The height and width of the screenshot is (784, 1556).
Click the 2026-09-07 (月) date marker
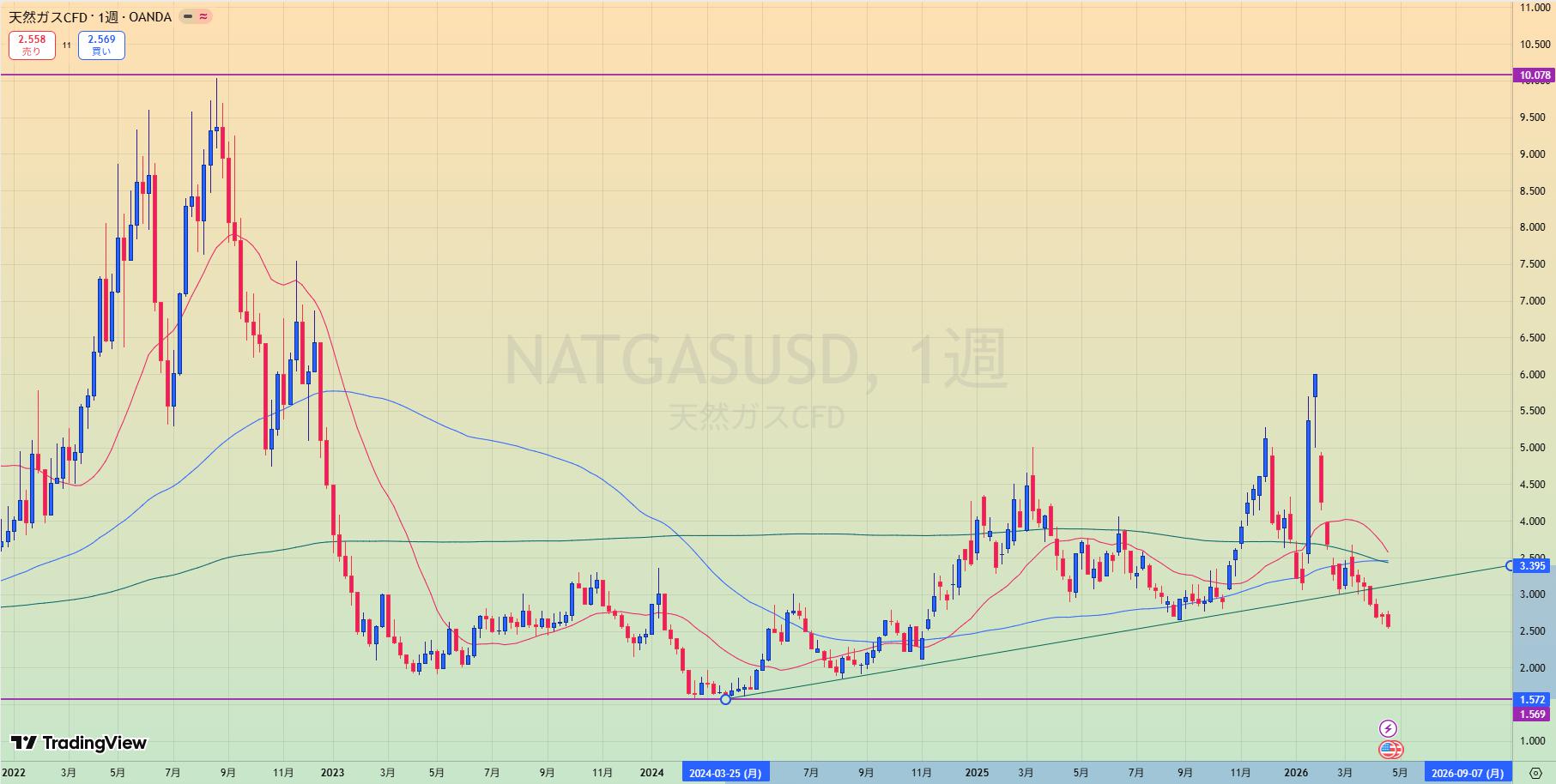1467,773
